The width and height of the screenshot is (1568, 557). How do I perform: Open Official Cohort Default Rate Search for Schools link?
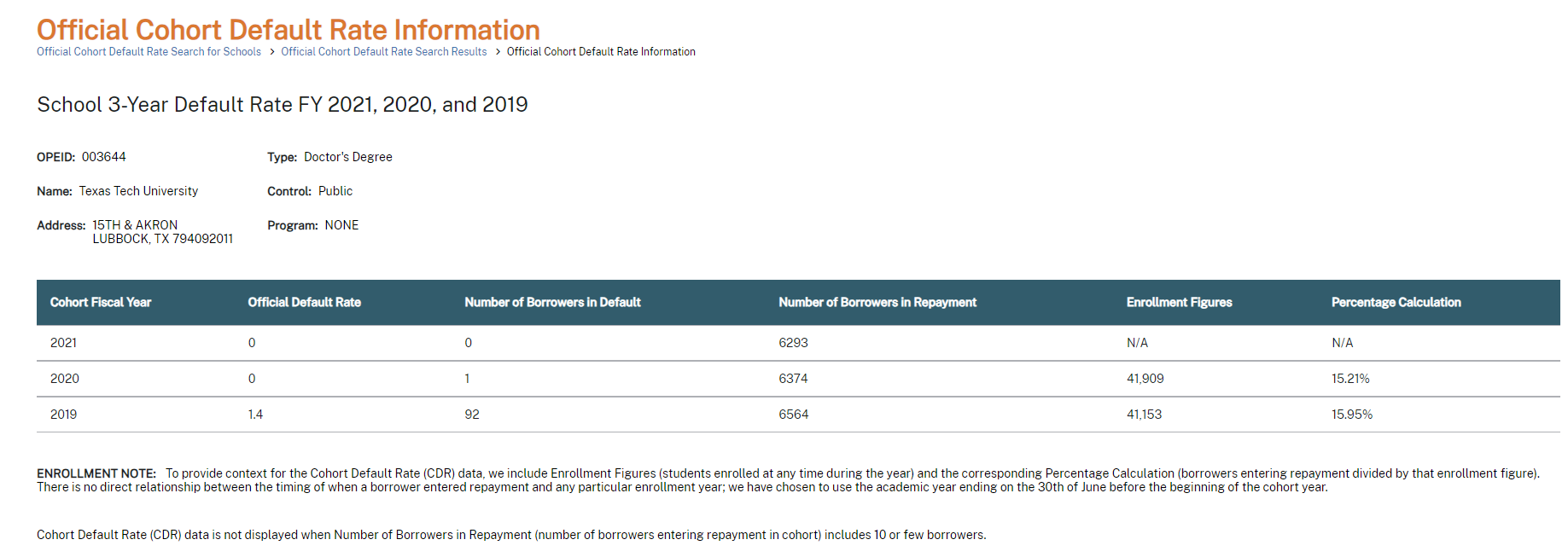pyautogui.click(x=149, y=52)
